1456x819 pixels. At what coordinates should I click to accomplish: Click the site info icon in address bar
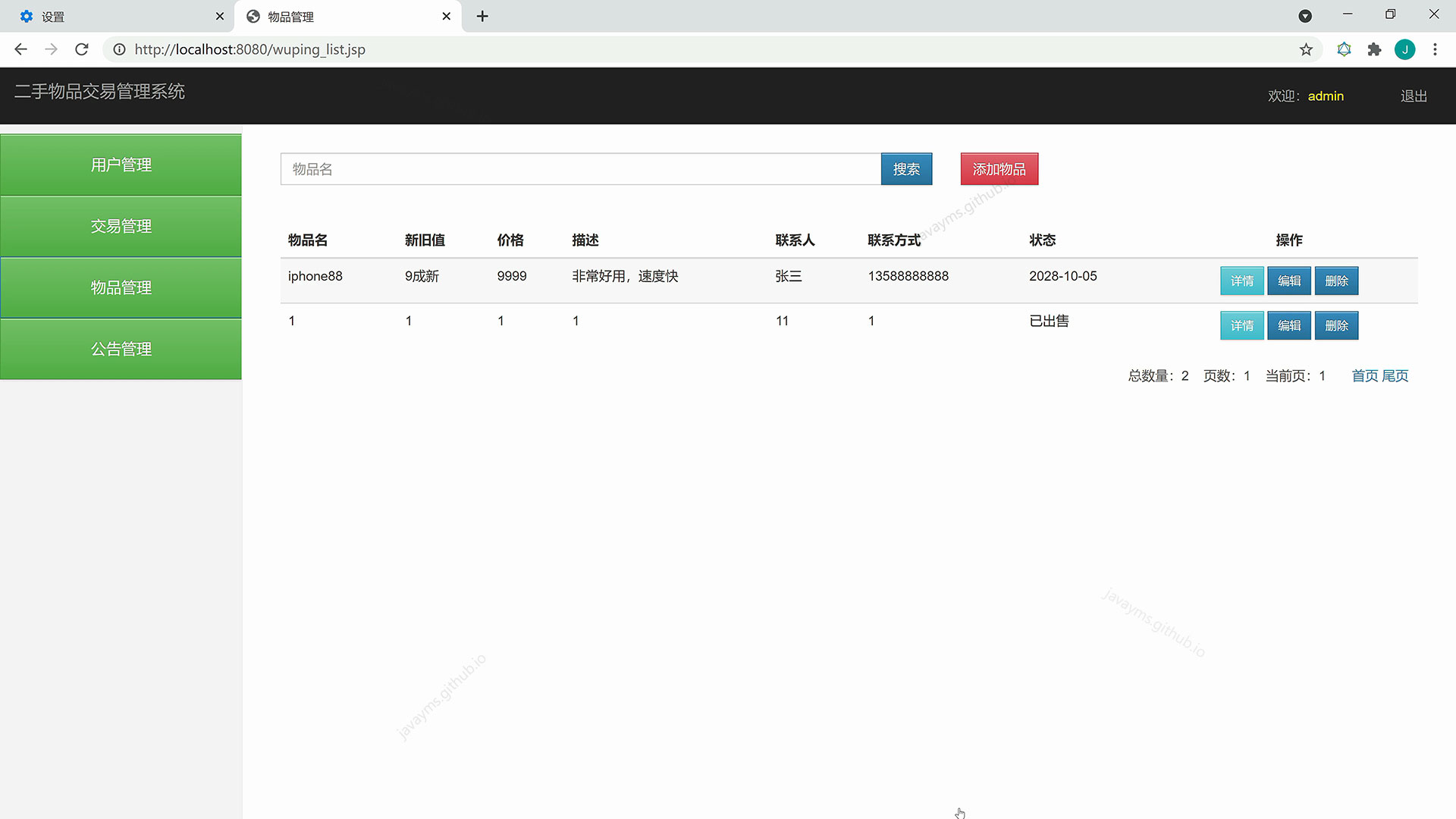119,49
